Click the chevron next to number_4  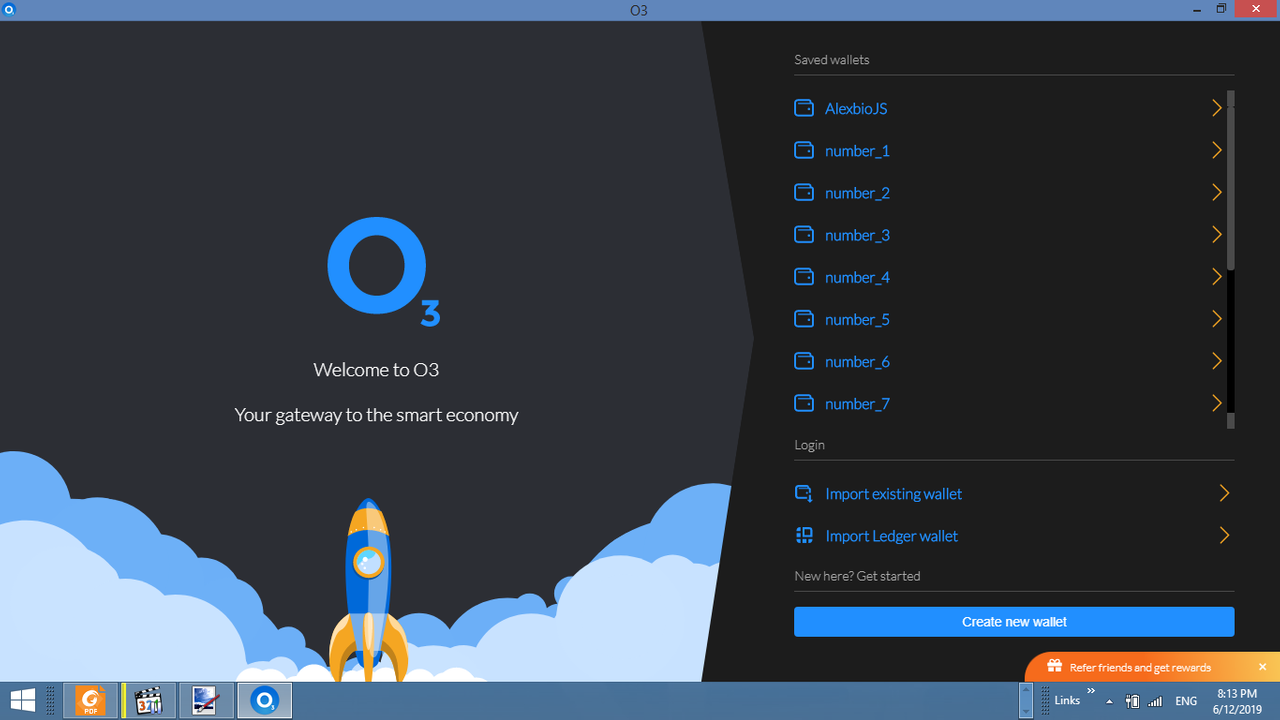(1217, 276)
